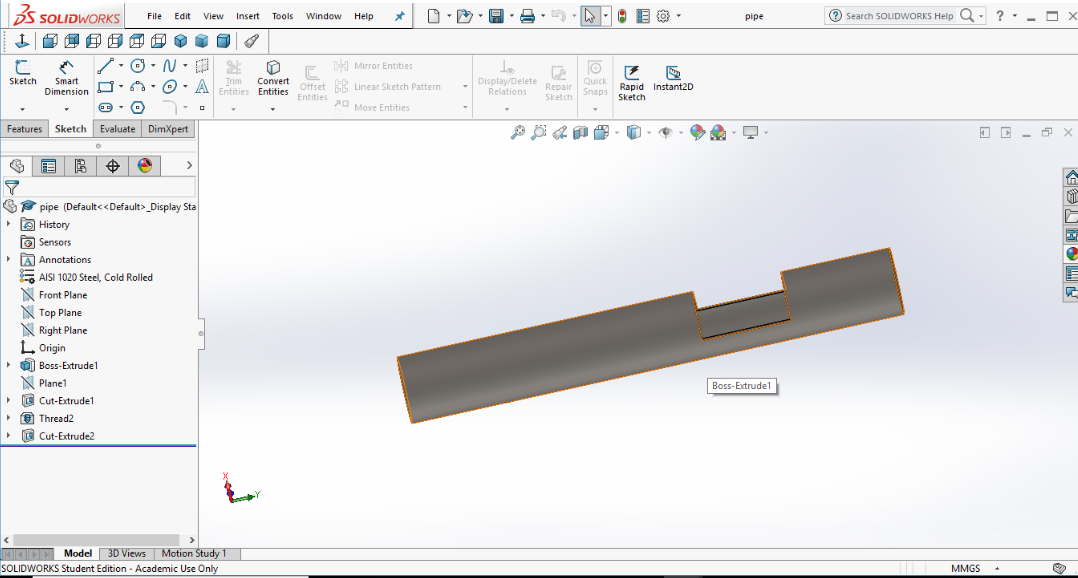The image size is (1078, 578).
Task: Open the Options gear icon
Action: [x=663, y=16]
